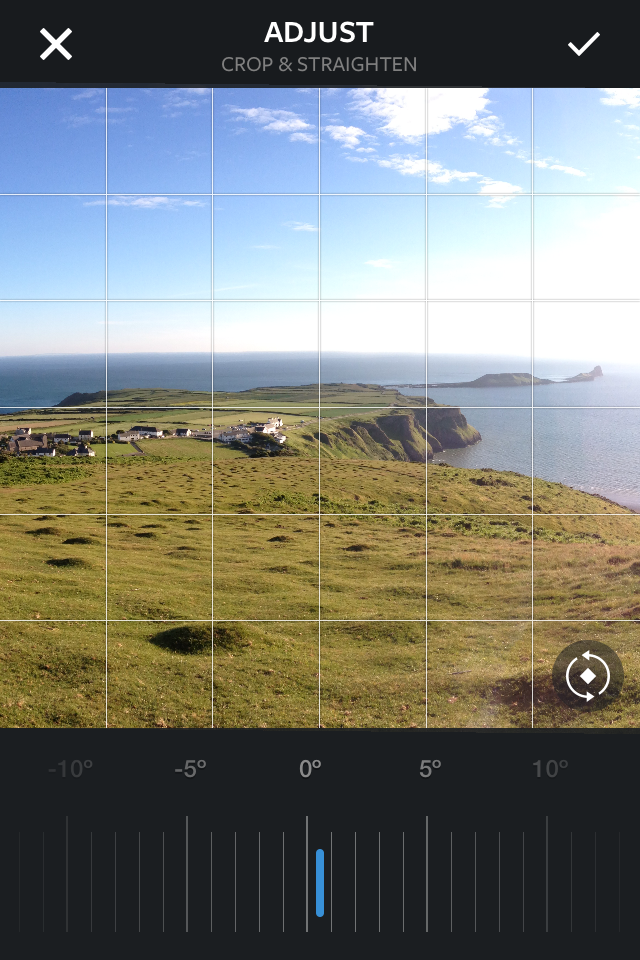
Task: Tap the rotate image icon
Action: pos(588,675)
